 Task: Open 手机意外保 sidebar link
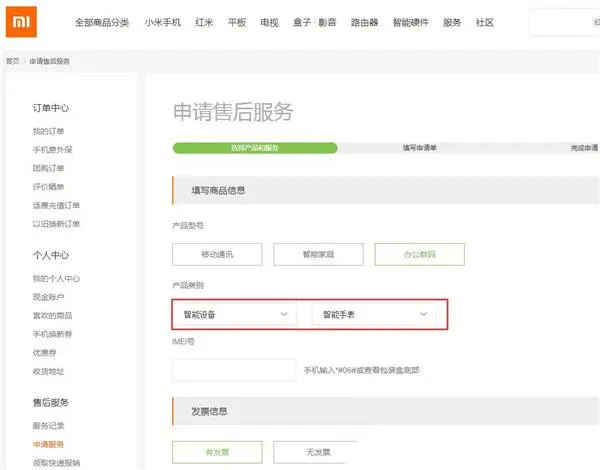coord(52,150)
